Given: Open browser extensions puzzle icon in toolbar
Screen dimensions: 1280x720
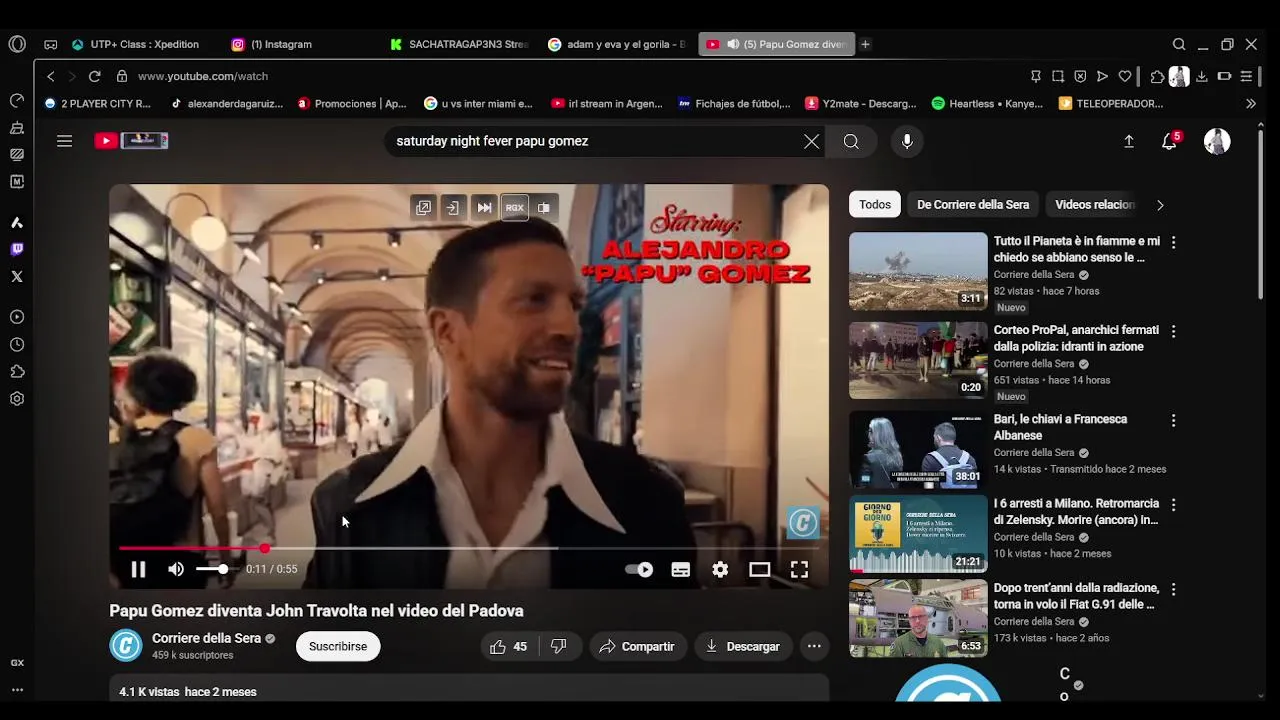Looking at the screenshot, I should (x=1157, y=76).
